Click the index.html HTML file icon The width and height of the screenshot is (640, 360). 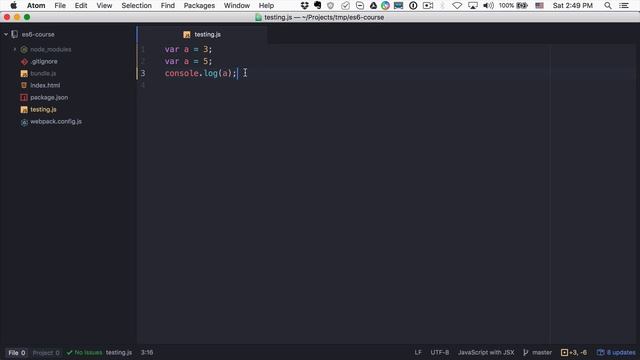tap(24, 85)
